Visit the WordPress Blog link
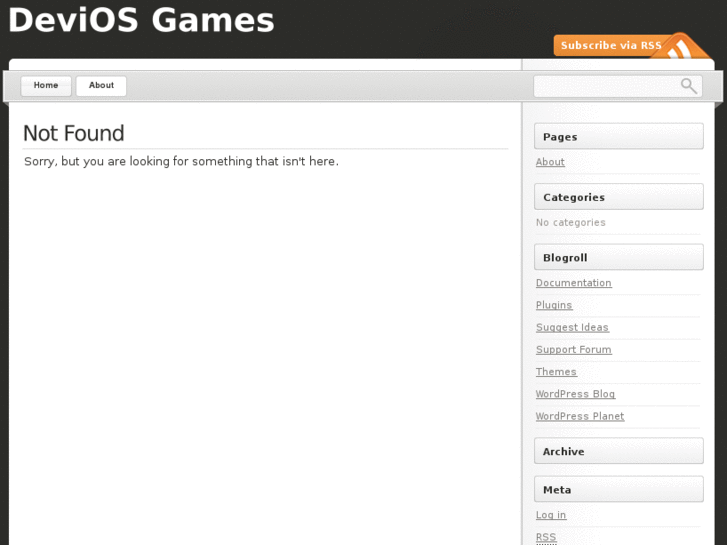Image resolution: width=727 pixels, height=545 pixels. click(575, 394)
